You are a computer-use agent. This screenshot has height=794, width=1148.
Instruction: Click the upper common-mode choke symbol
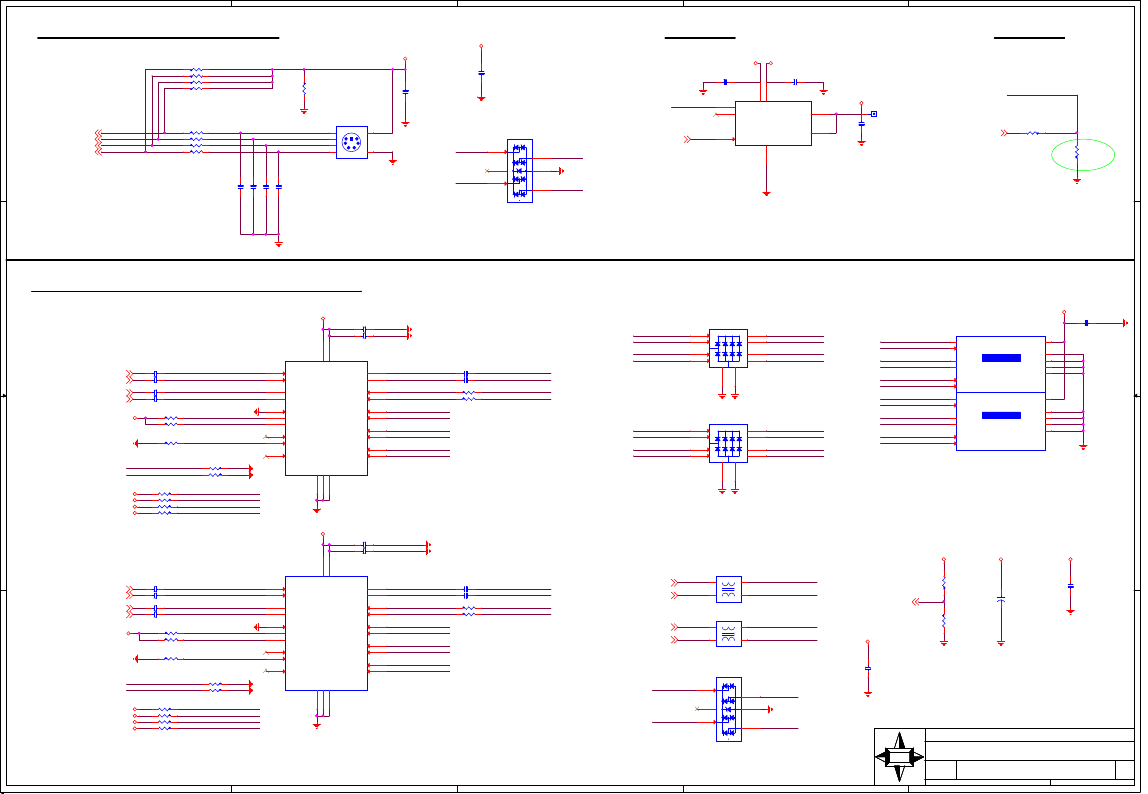(728, 590)
